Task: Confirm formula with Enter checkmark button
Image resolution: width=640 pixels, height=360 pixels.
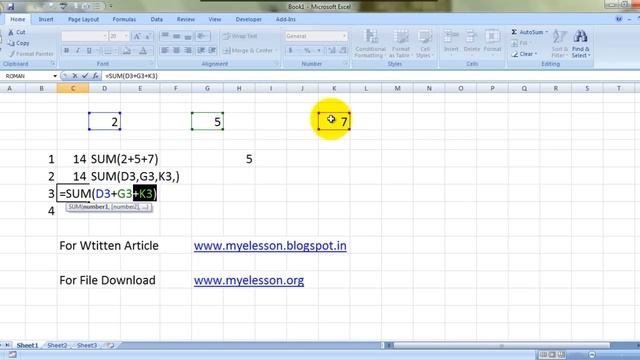Action: click(85, 76)
